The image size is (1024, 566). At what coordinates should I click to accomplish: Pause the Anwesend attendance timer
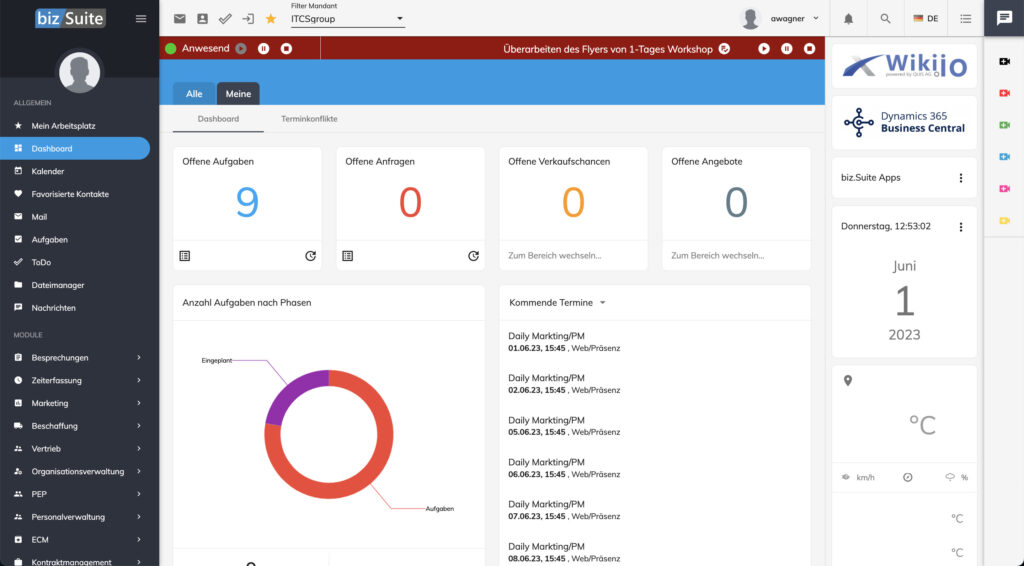point(264,48)
